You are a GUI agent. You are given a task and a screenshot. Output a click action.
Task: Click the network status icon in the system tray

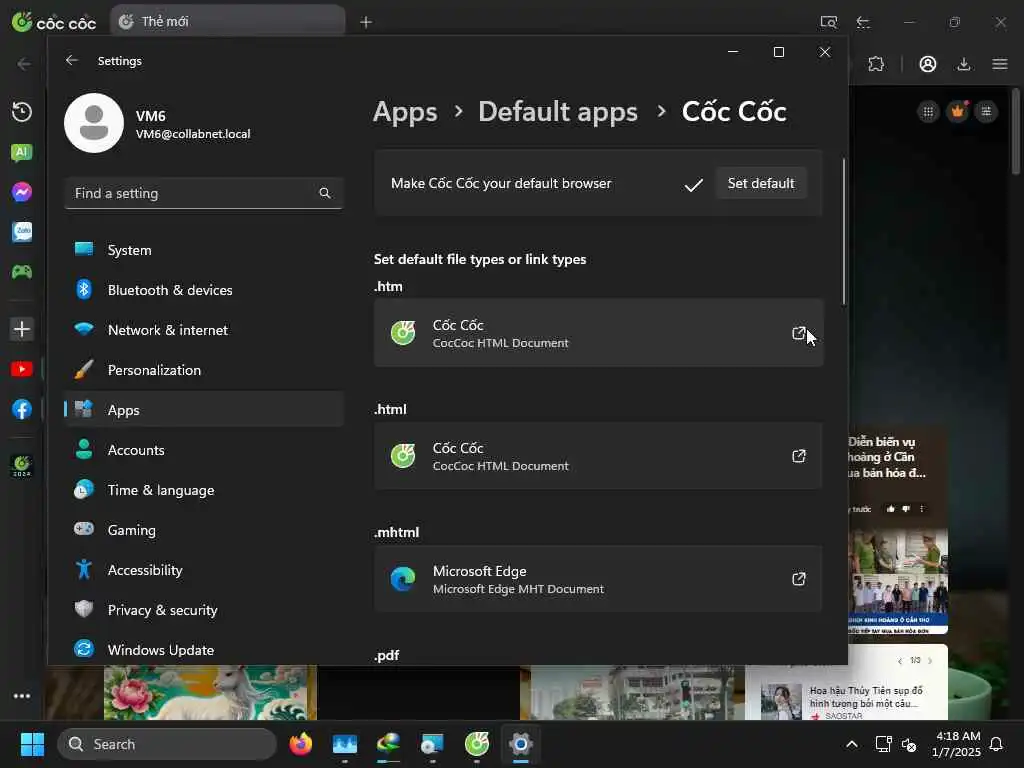[x=883, y=744]
